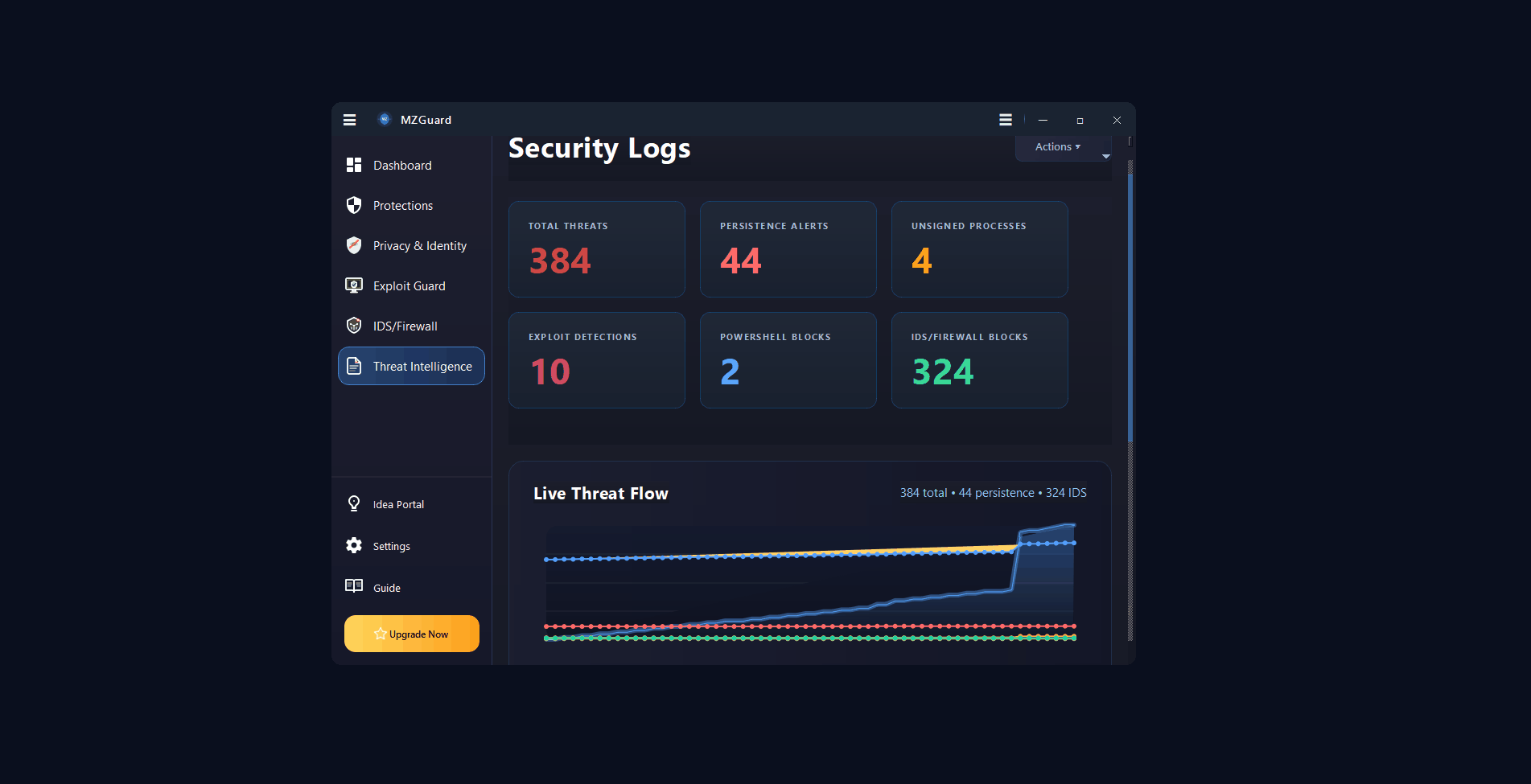Open Privacy & Identity shield icon
Screen dimensions: 1531x784
click(x=354, y=245)
